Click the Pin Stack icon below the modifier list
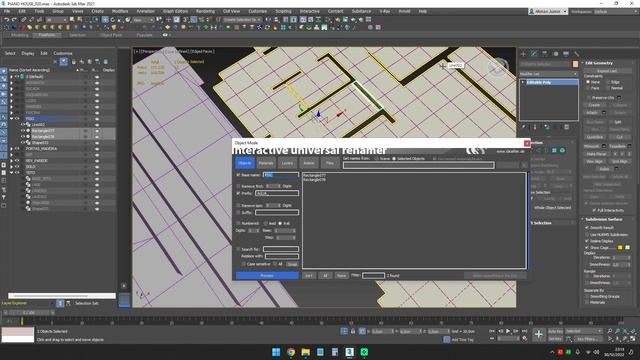Image resolution: width=640 pixels, height=360 pixels. (524, 127)
